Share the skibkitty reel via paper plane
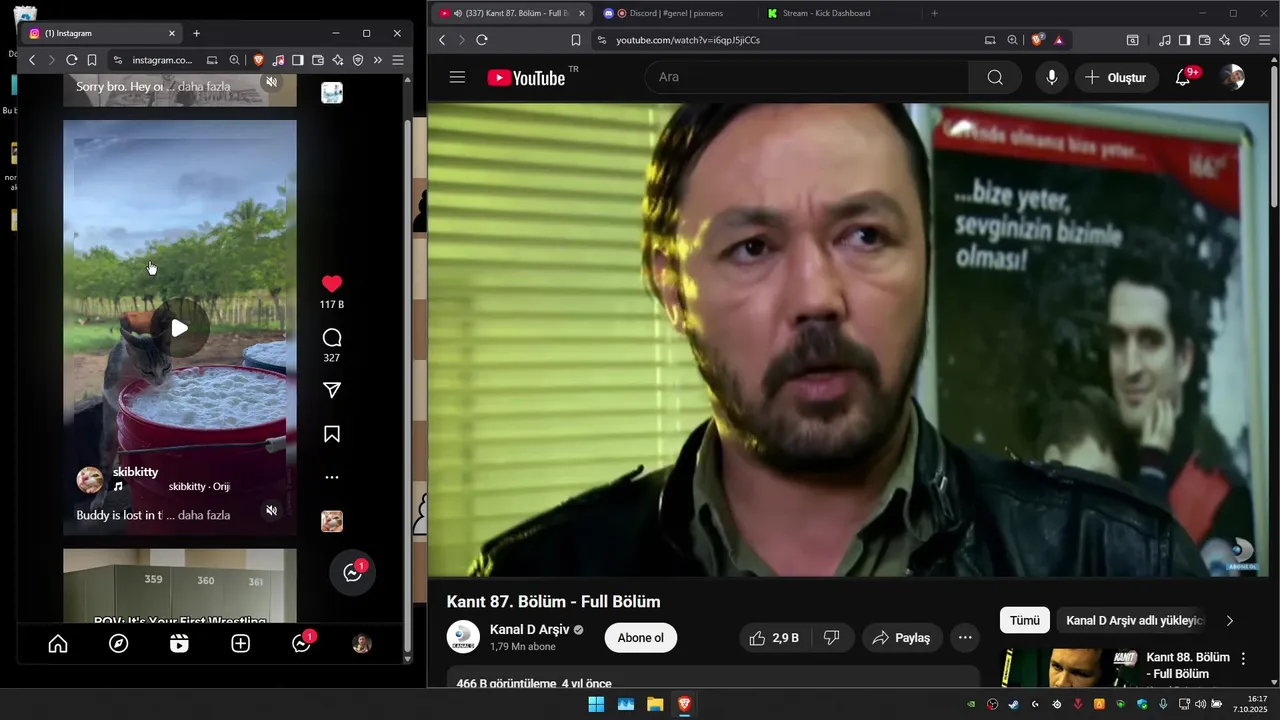1280x720 pixels. [332, 390]
